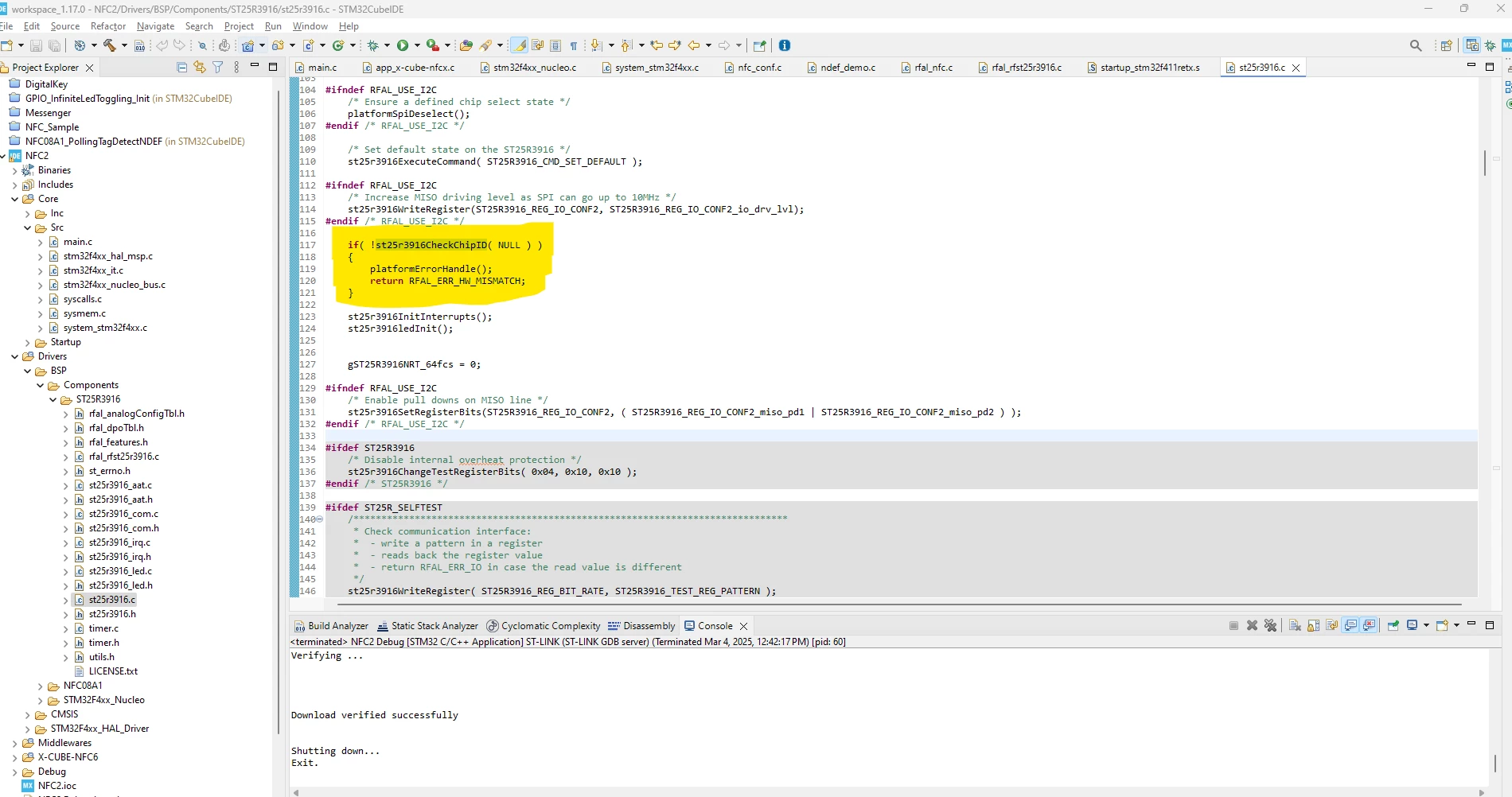Click the green Run button

pyautogui.click(x=403, y=45)
